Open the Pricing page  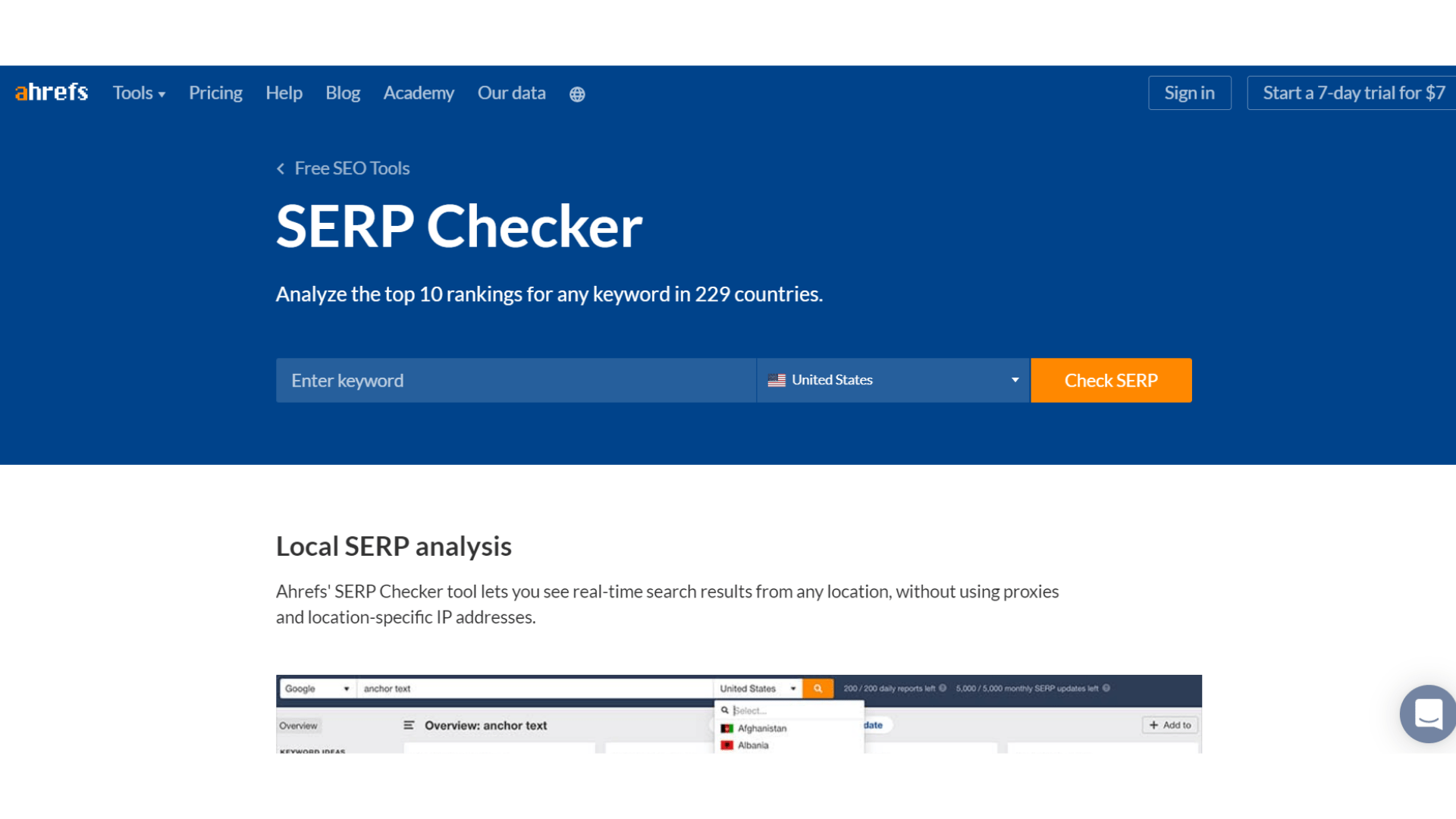pos(215,93)
